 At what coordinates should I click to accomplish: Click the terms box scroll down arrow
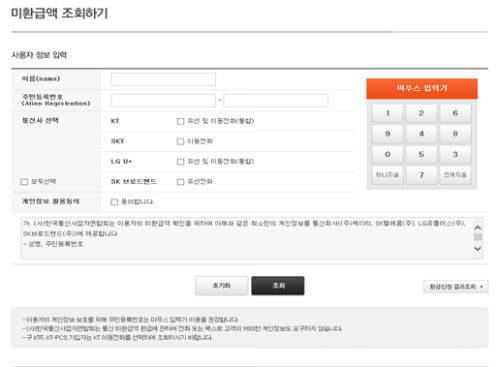[478, 249]
